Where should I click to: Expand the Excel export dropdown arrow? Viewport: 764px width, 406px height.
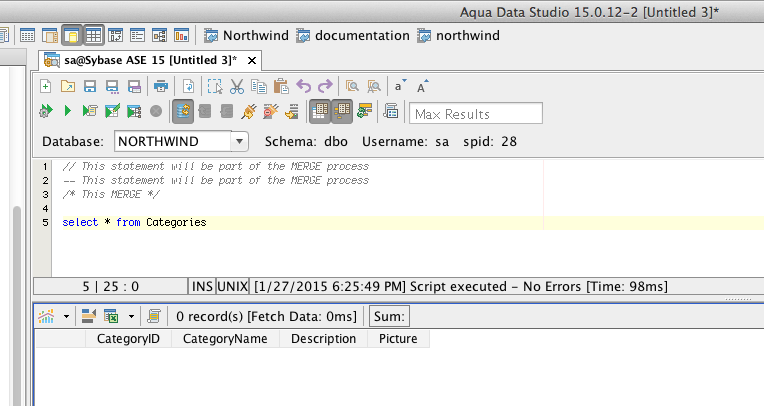click(132, 316)
